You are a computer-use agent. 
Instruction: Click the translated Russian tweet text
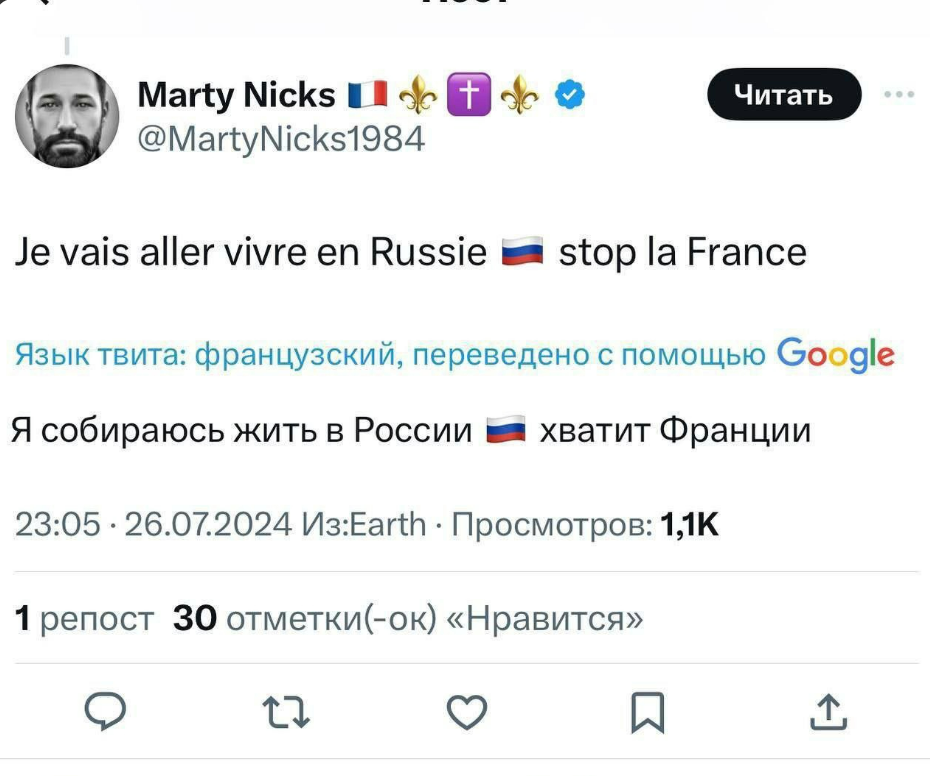[411, 431]
